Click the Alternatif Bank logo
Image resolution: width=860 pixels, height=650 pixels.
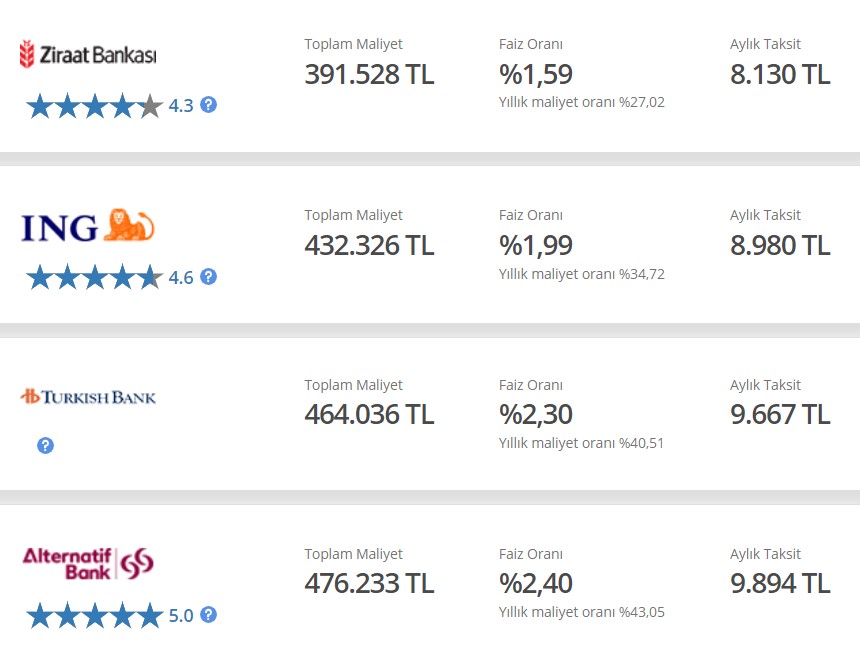coord(88,565)
